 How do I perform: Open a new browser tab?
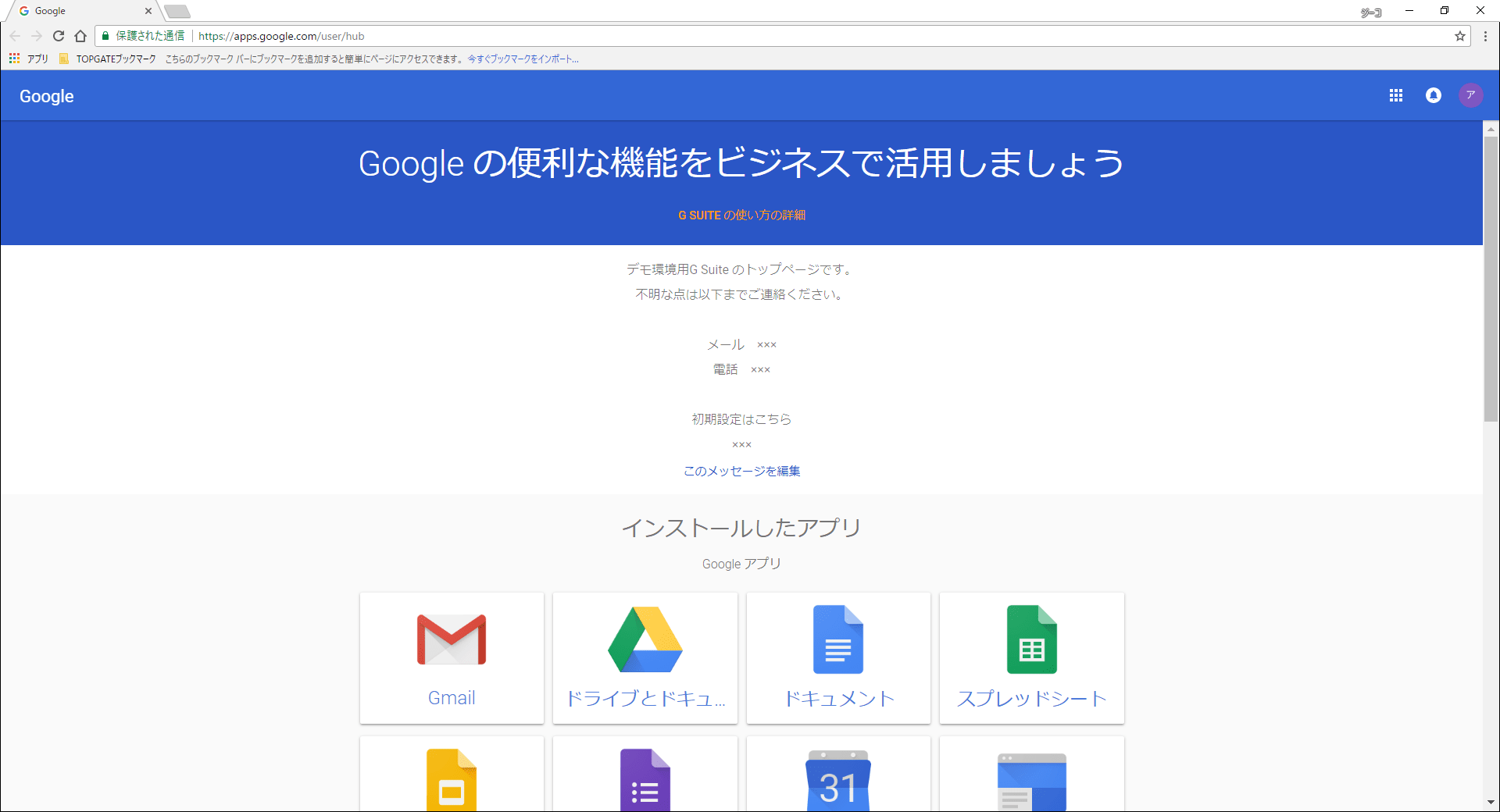177,11
